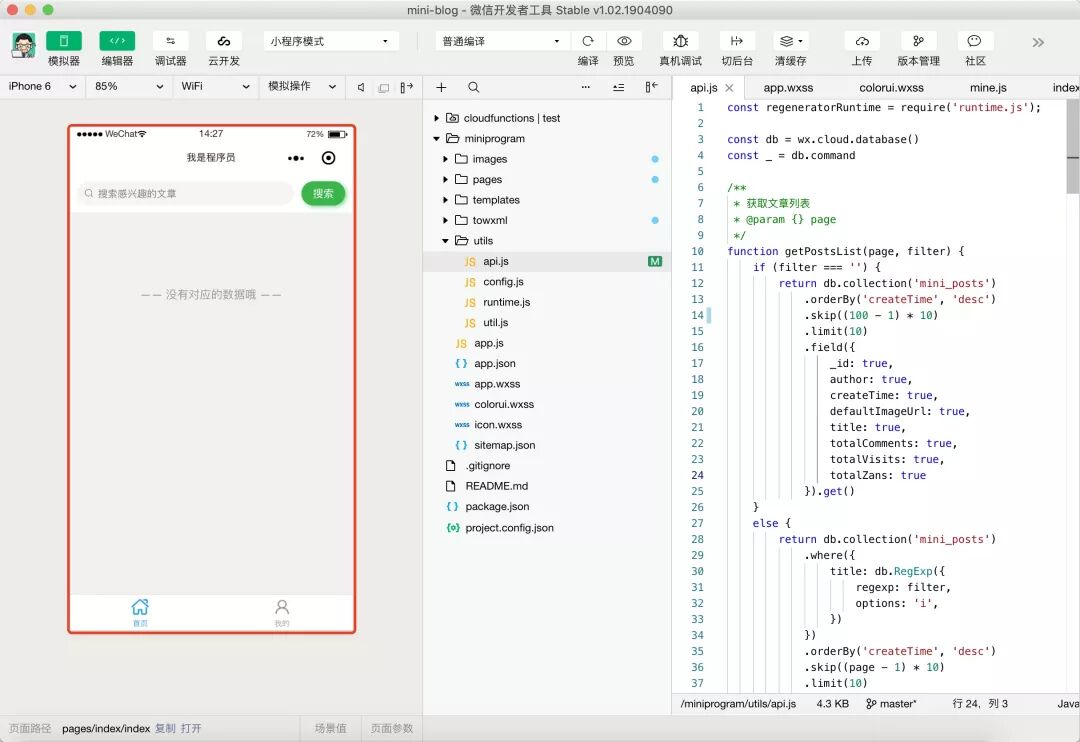Toggle the 调试器 debugger panel button

point(170,41)
